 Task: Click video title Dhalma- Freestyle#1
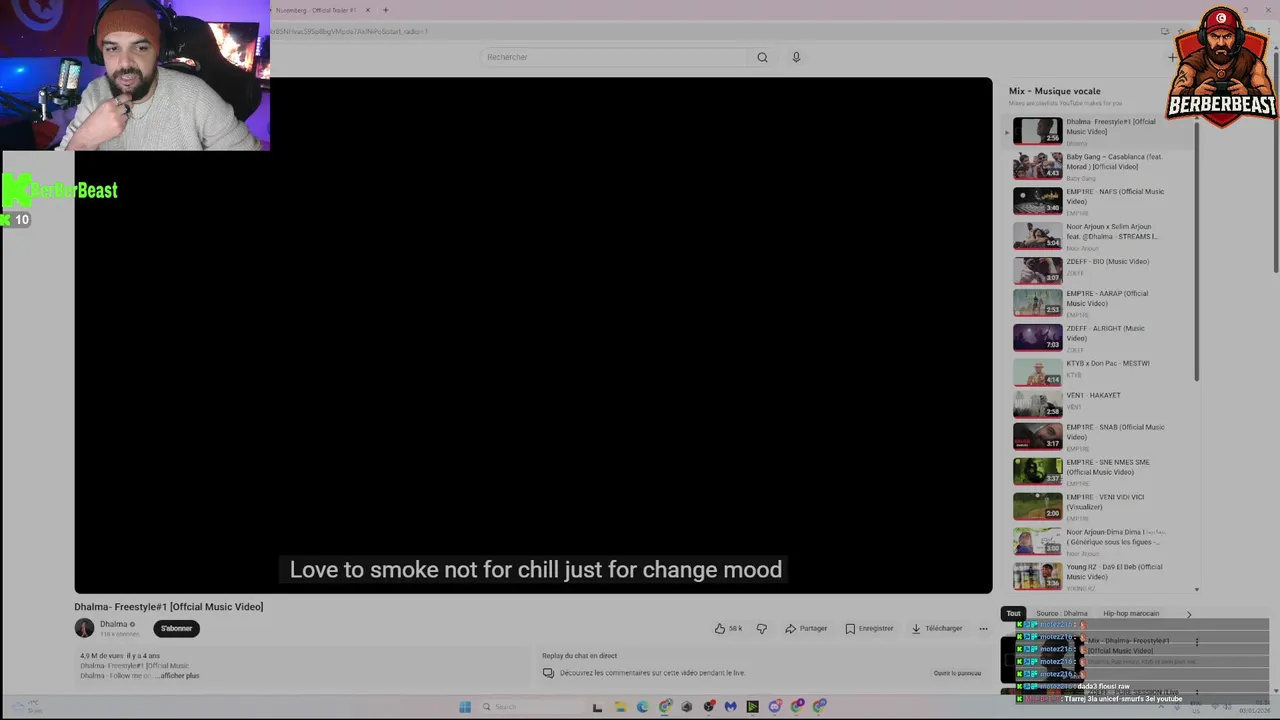[x=169, y=607]
